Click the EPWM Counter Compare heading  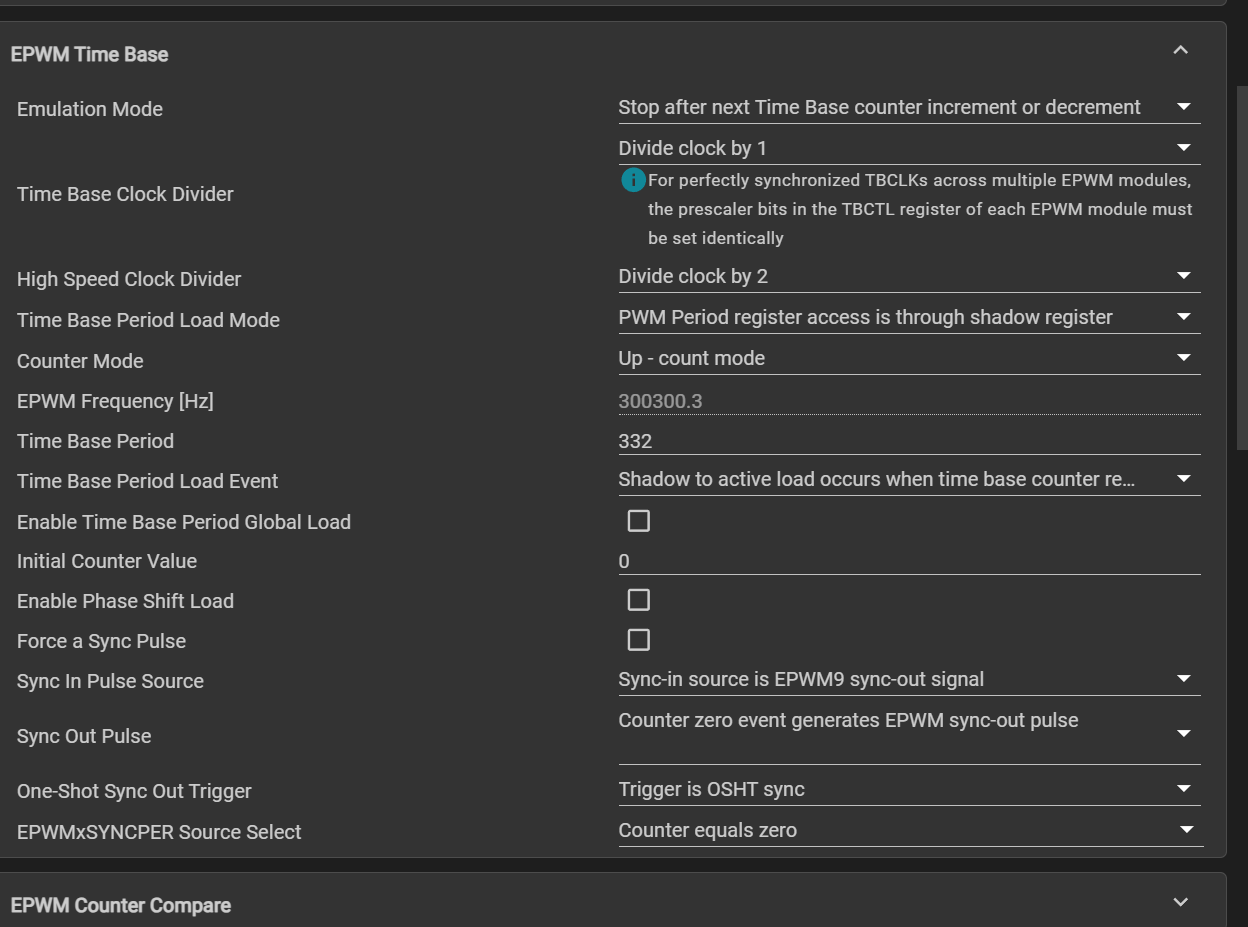pos(120,905)
